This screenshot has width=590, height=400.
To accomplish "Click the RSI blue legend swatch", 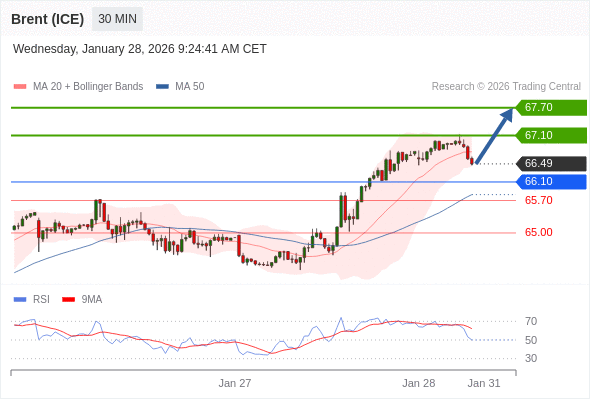I will [20, 300].
